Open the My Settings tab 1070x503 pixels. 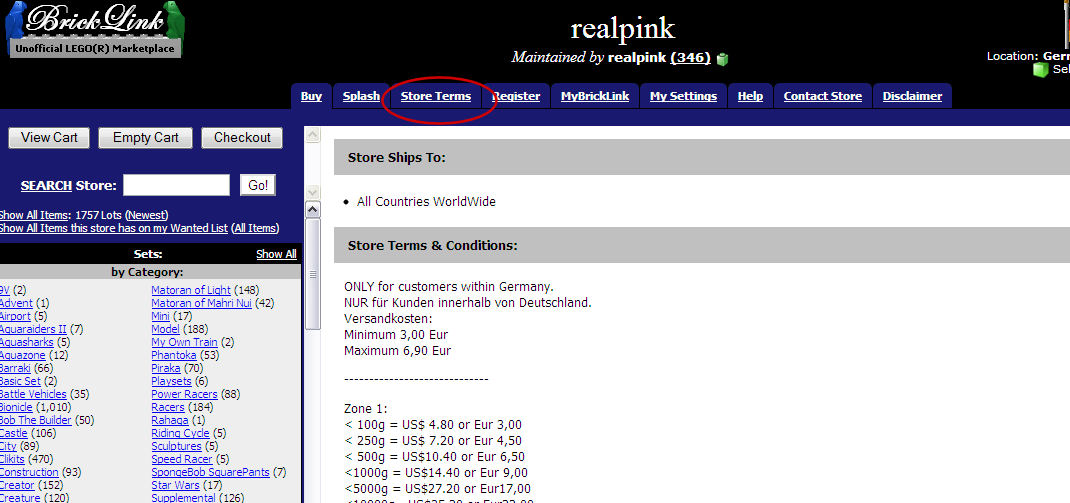point(683,96)
